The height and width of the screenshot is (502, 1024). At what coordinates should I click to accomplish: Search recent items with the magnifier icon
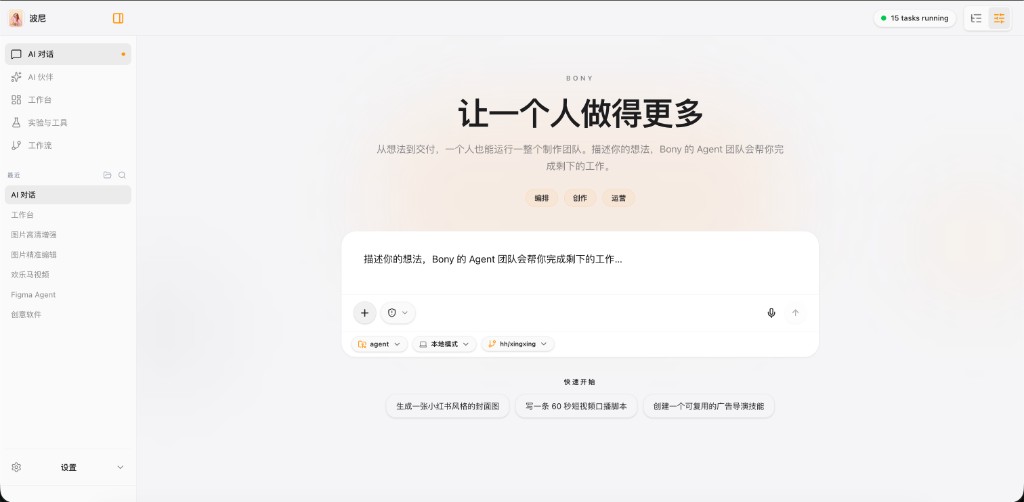(122, 175)
